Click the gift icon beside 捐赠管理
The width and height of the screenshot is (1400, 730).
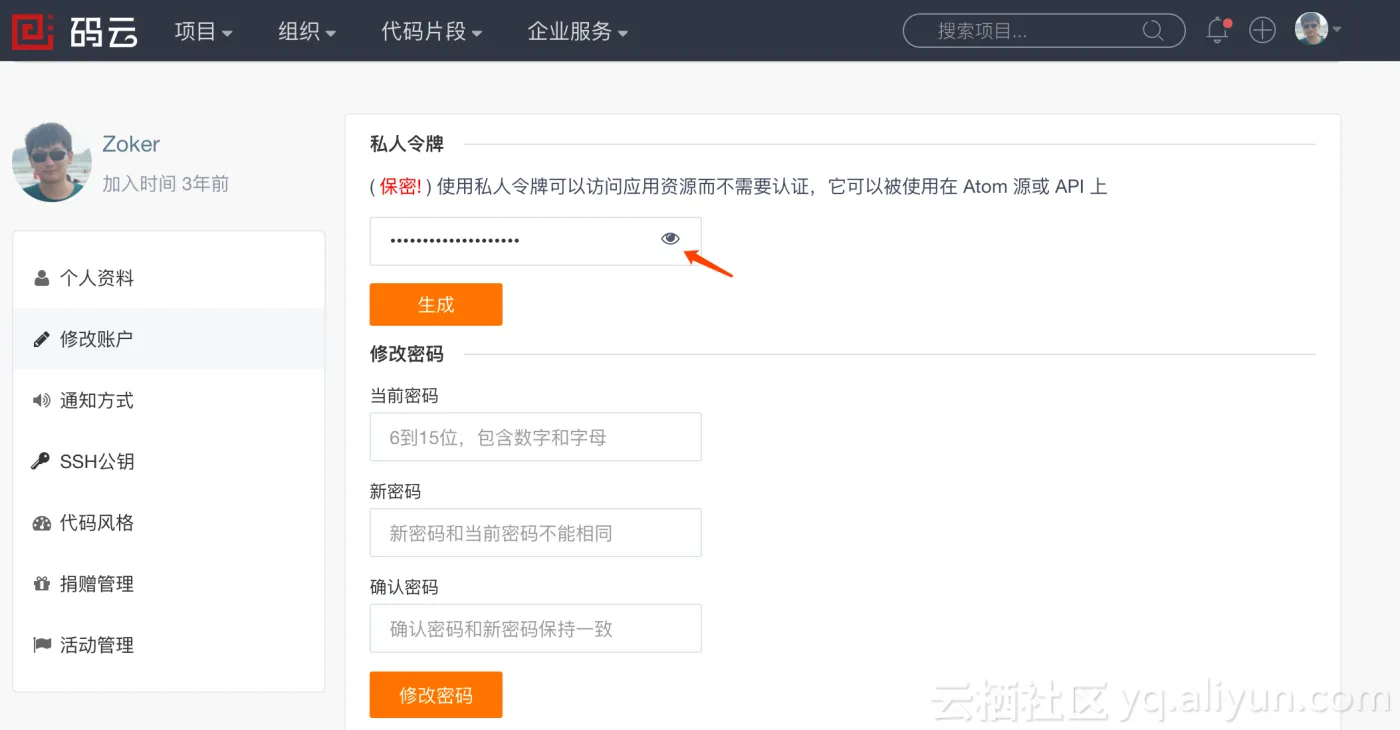[x=41, y=584]
